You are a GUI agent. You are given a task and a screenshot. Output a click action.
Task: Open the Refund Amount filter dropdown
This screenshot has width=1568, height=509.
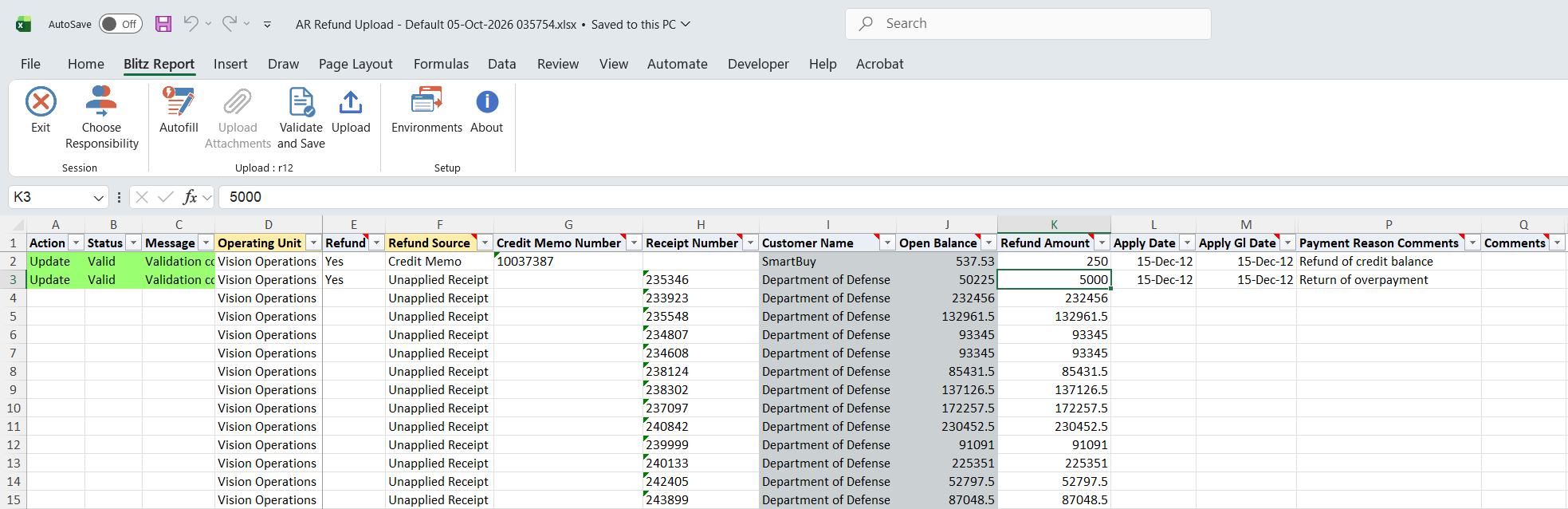point(1102,243)
